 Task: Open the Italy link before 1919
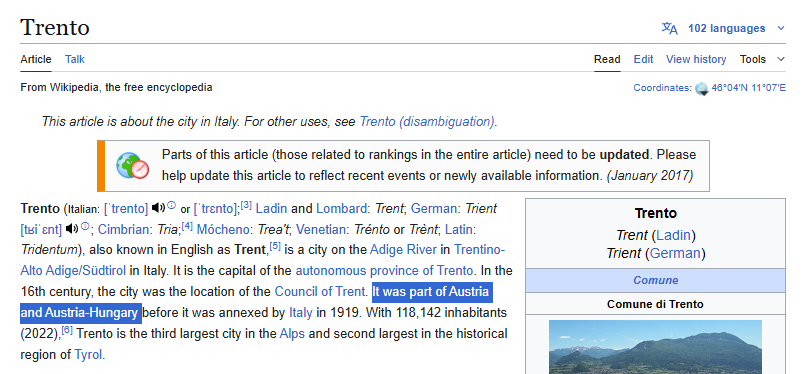pyautogui.click(x=301, y=312)
